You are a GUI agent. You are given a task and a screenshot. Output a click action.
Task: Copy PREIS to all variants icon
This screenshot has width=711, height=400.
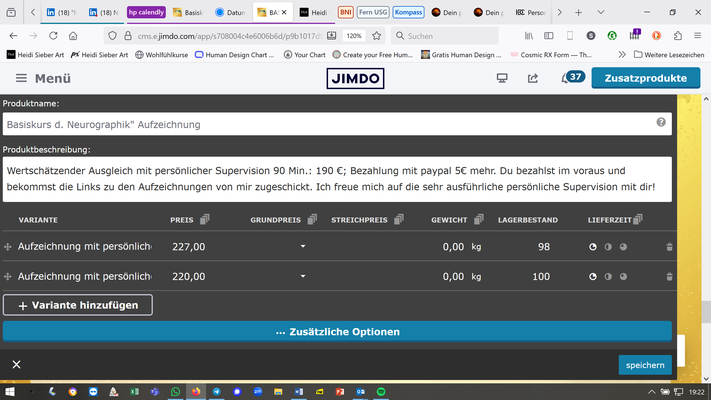coord(205,220)
